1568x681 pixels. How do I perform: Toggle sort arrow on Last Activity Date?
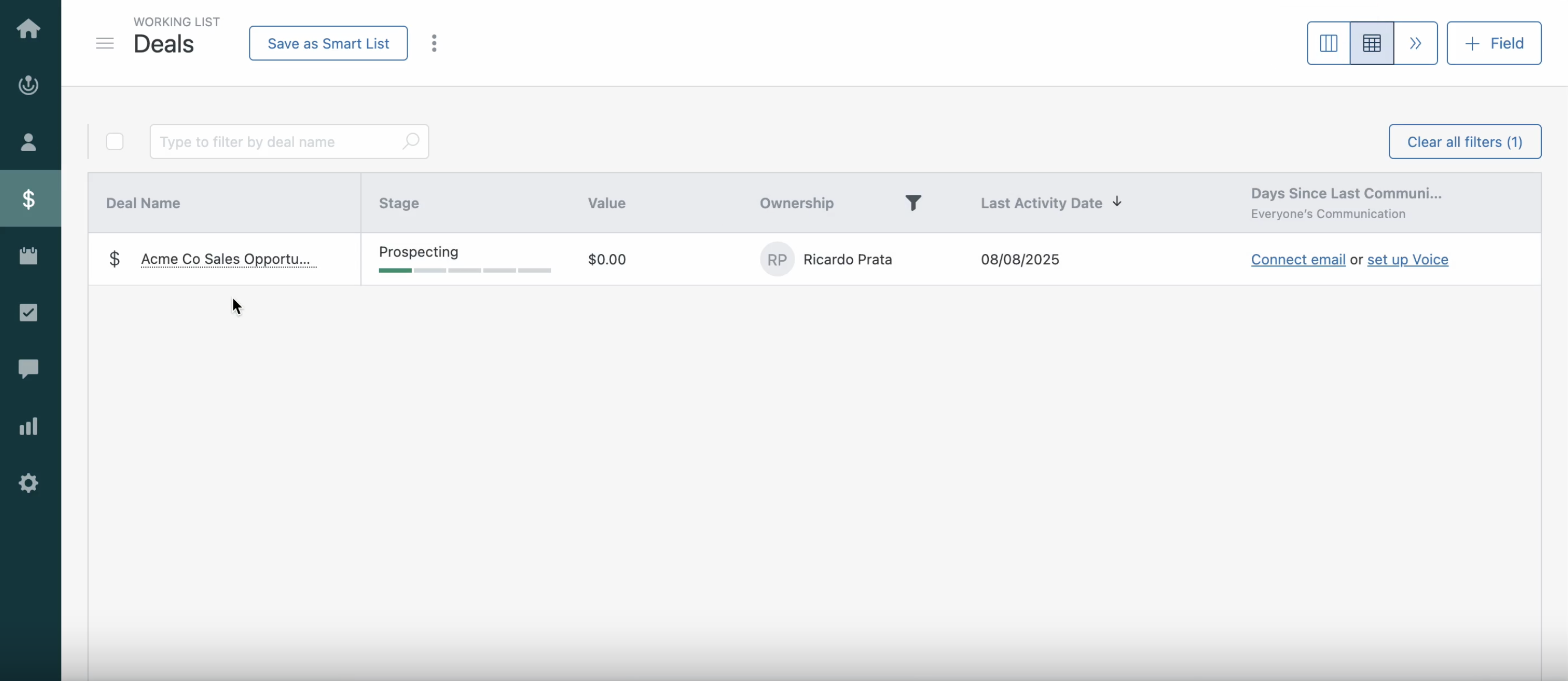tap(1117, 202)
